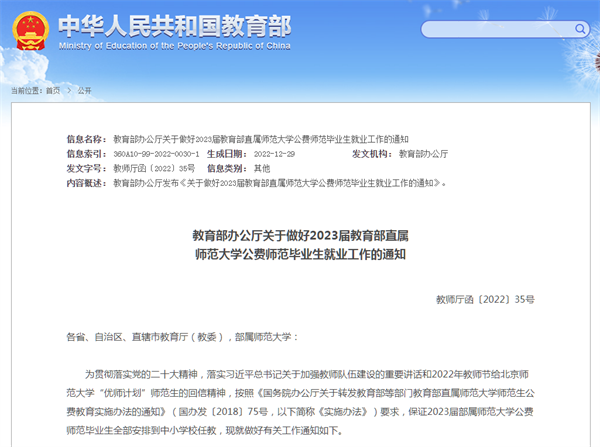Click the date 2022-12-29
The width and height of the screenshot is (600, 447).
pyautogui.click(x=274, y=154)
